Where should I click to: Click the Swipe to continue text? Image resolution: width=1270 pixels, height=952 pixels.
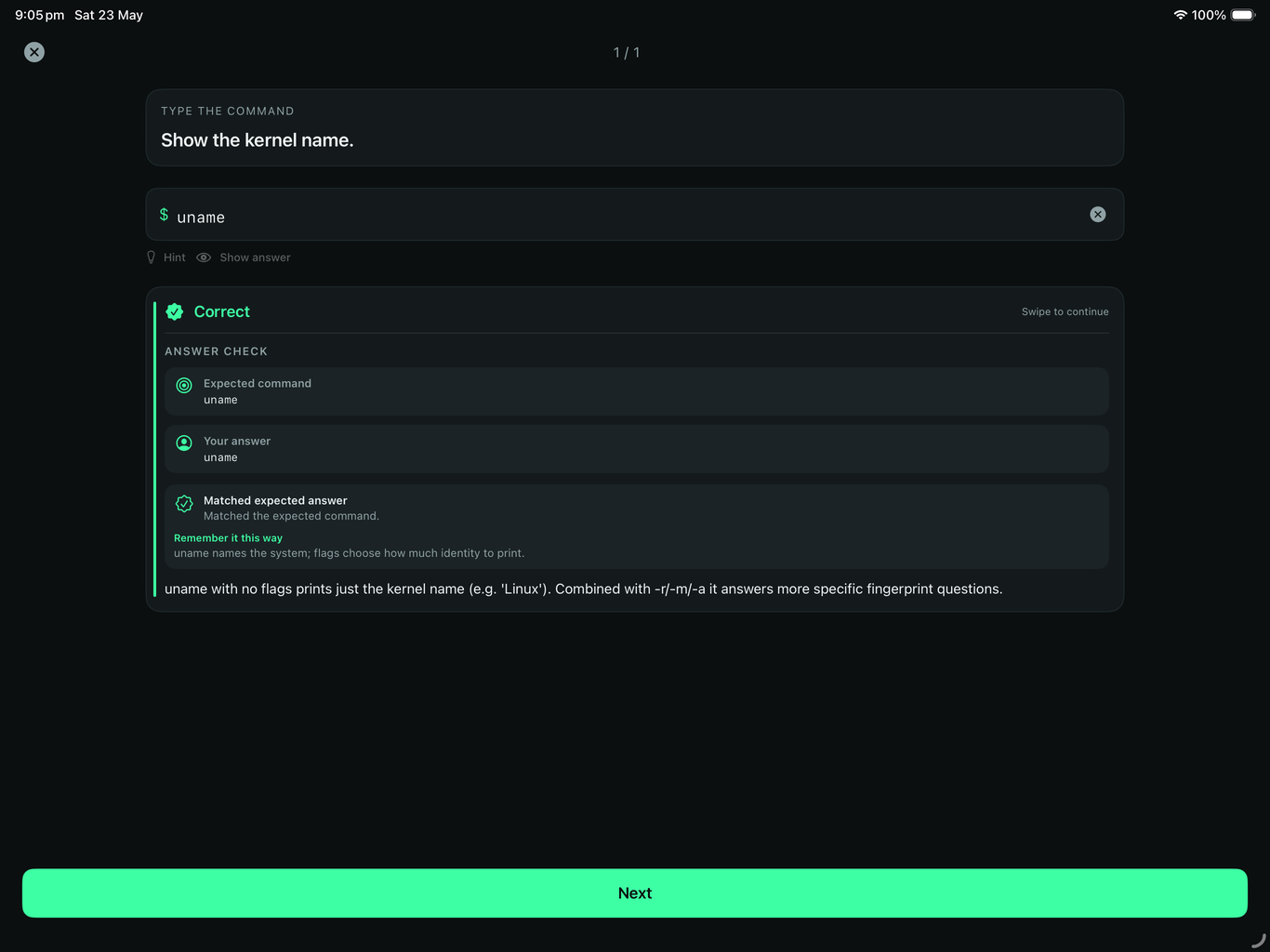click(1065, 311)
